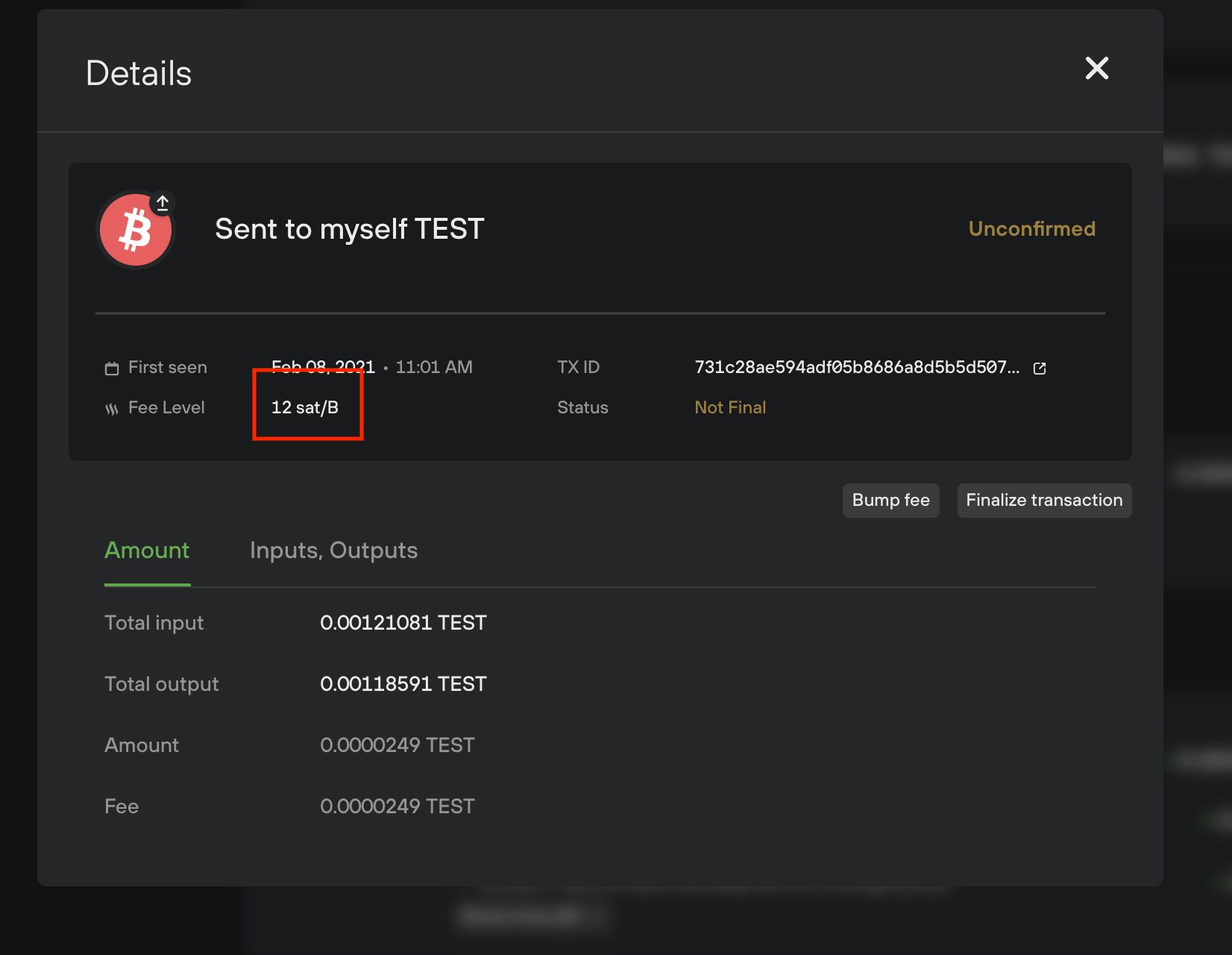The height and width of the screenshot is (955, 1232).
Task: Click the outgoing arrow badge on transaction icon
Action: pyautogui.click(x=162, y=201)
